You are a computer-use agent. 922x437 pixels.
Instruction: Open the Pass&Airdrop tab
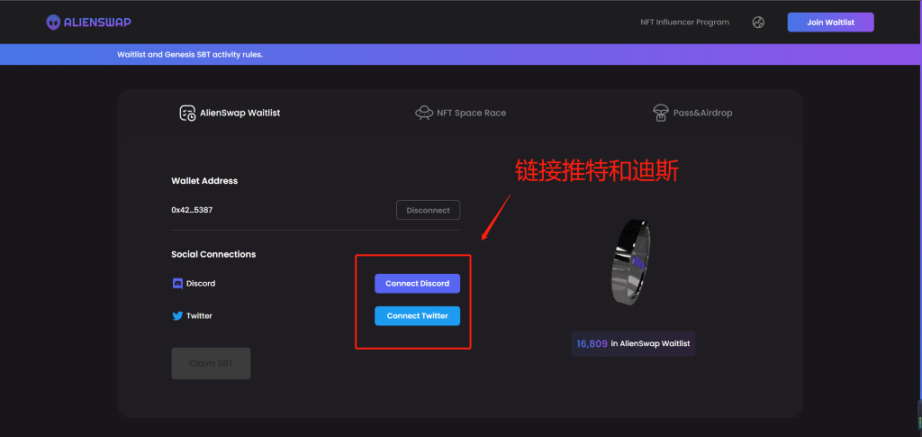(x=702, y=113)
